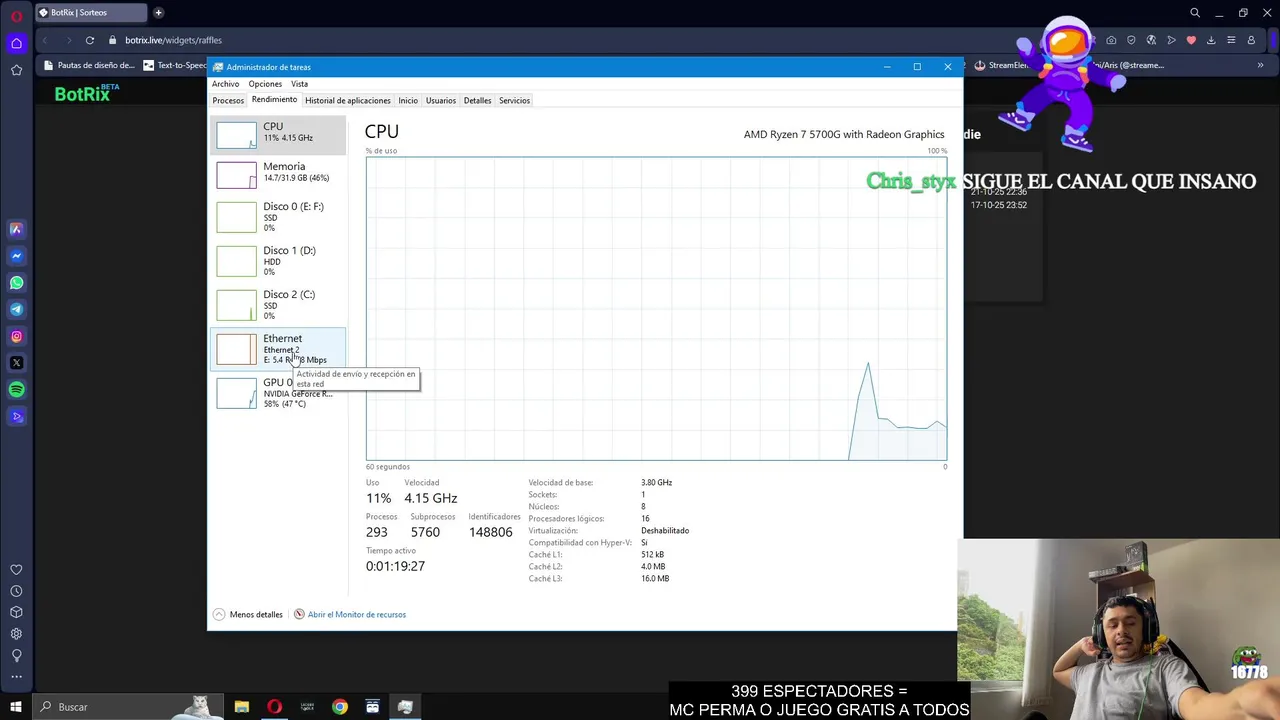Open Aria AI sidebar icon
Image resolution: width=1280 pixels, height=720 pixels.
(x=16, y=229)
